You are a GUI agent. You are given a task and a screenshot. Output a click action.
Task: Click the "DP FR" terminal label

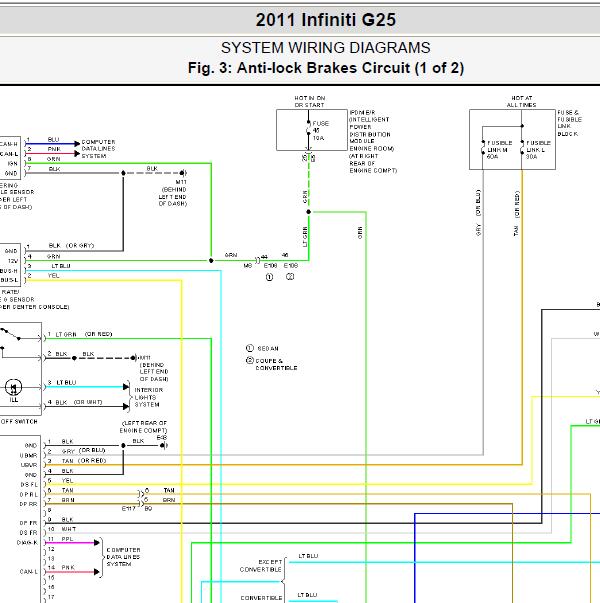click(x=28, y=523)
